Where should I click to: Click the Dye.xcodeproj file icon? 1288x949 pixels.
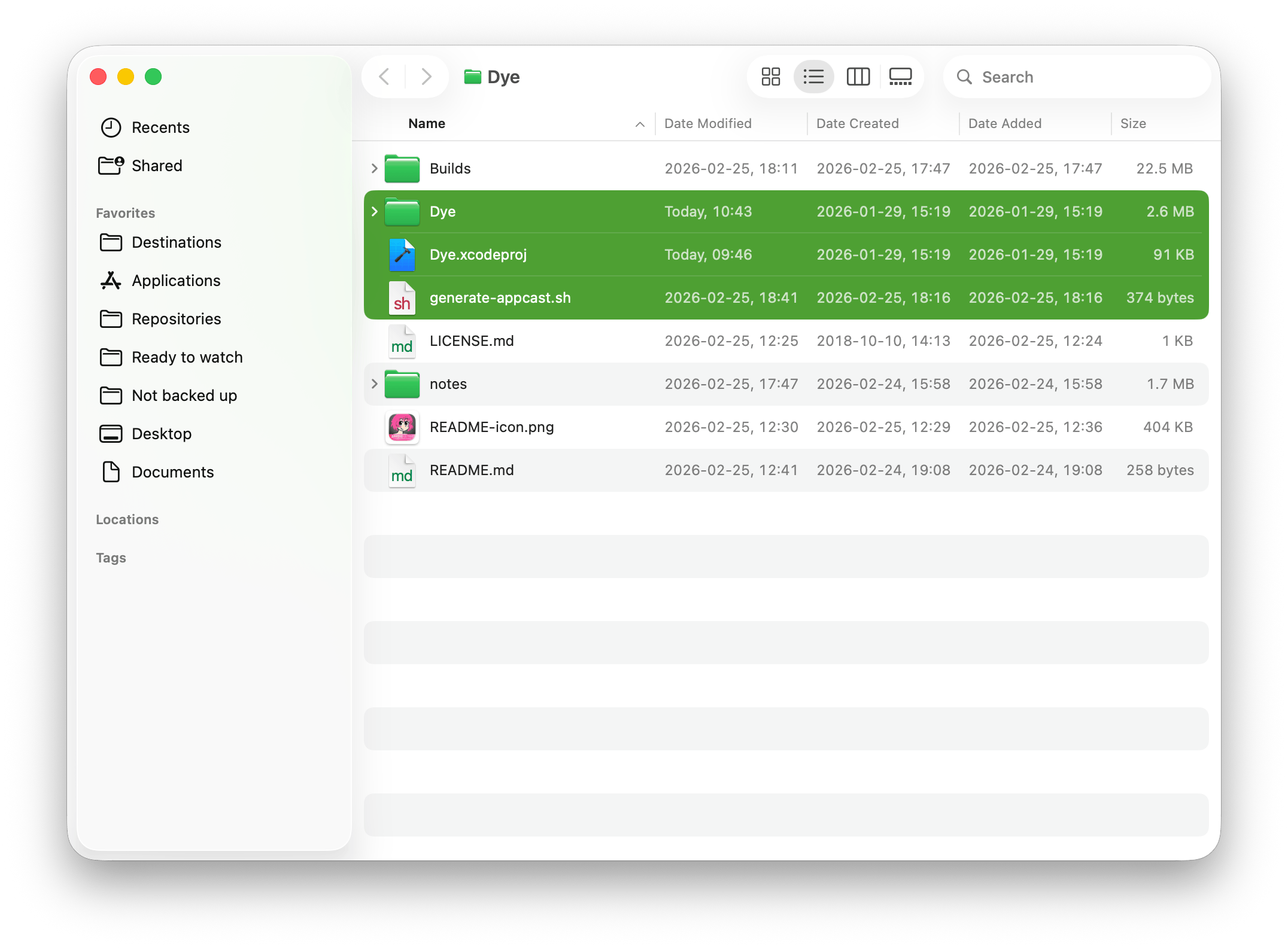click(402, 255)
